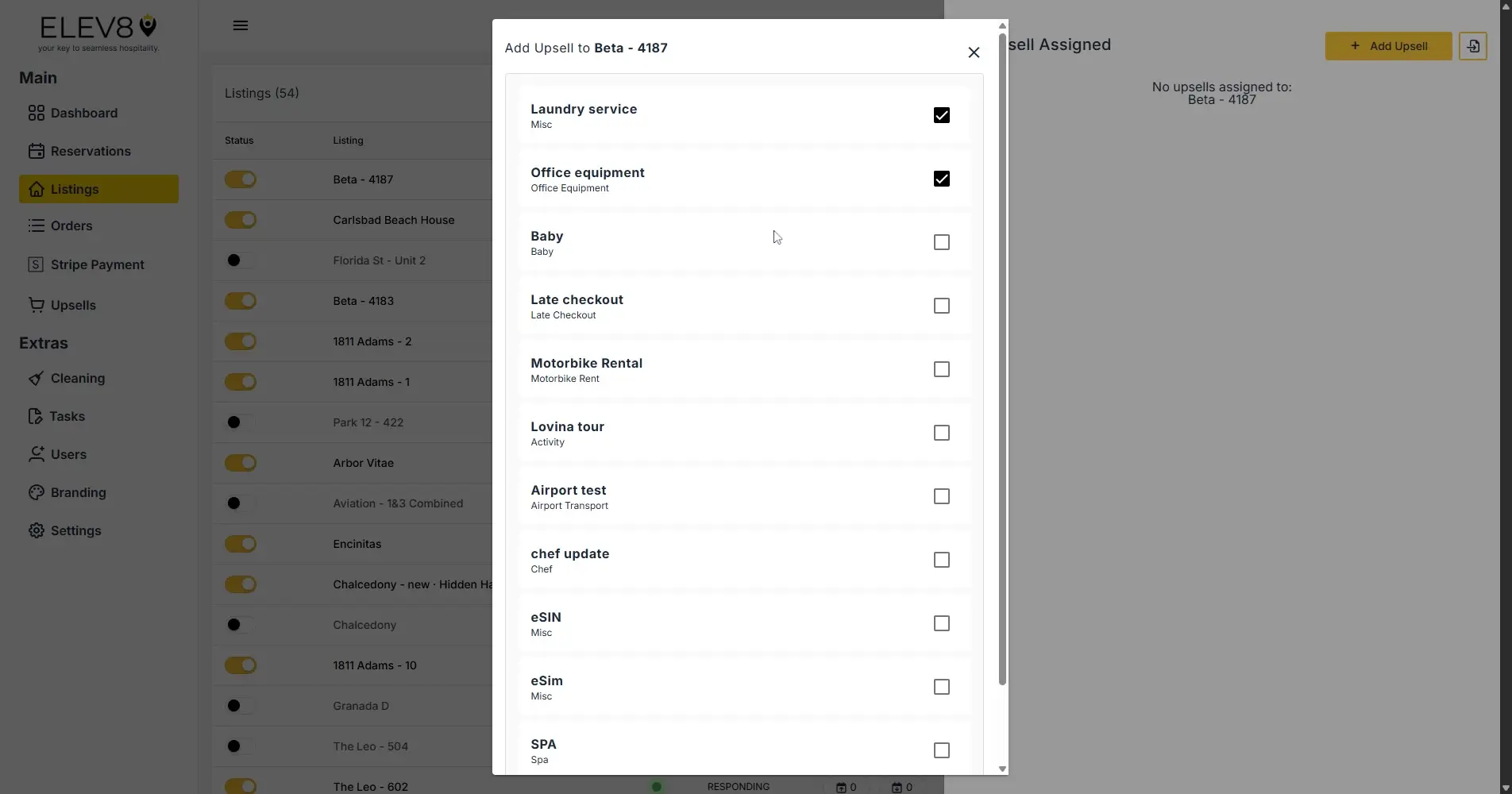Open the hamburger menu

coord(240,25)
